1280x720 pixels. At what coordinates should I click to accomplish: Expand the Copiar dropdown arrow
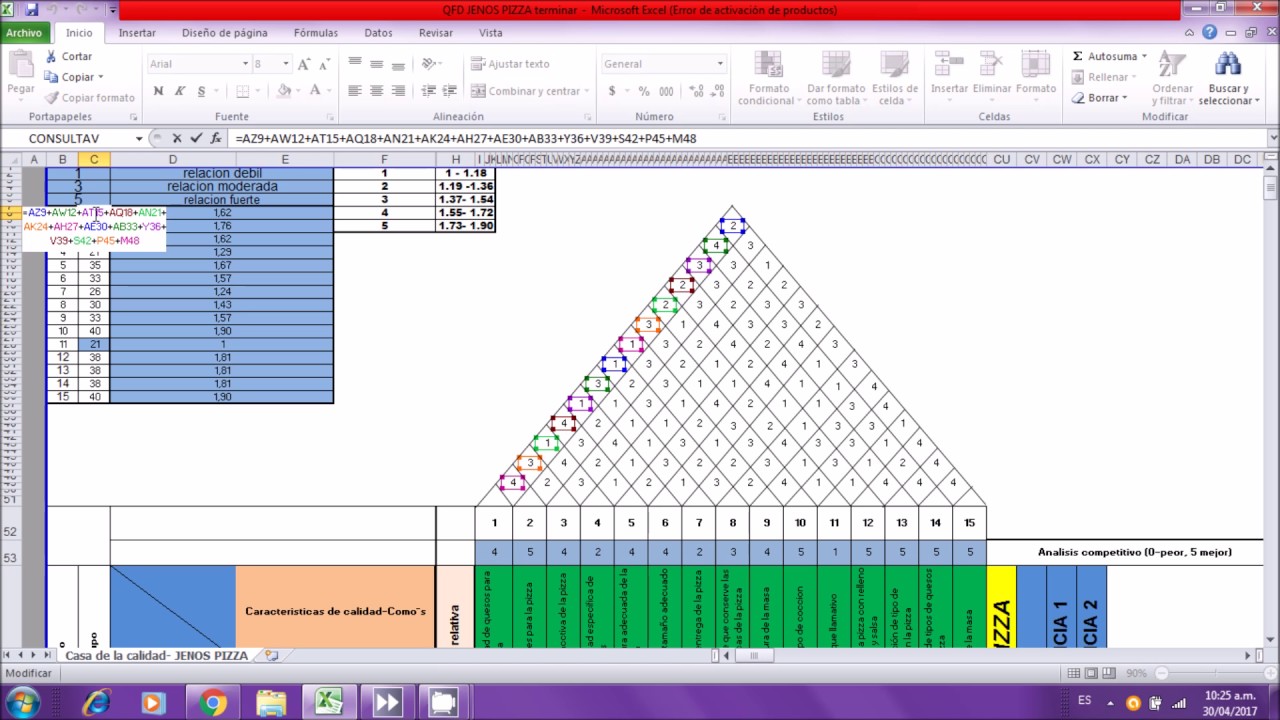pos(101,77)
